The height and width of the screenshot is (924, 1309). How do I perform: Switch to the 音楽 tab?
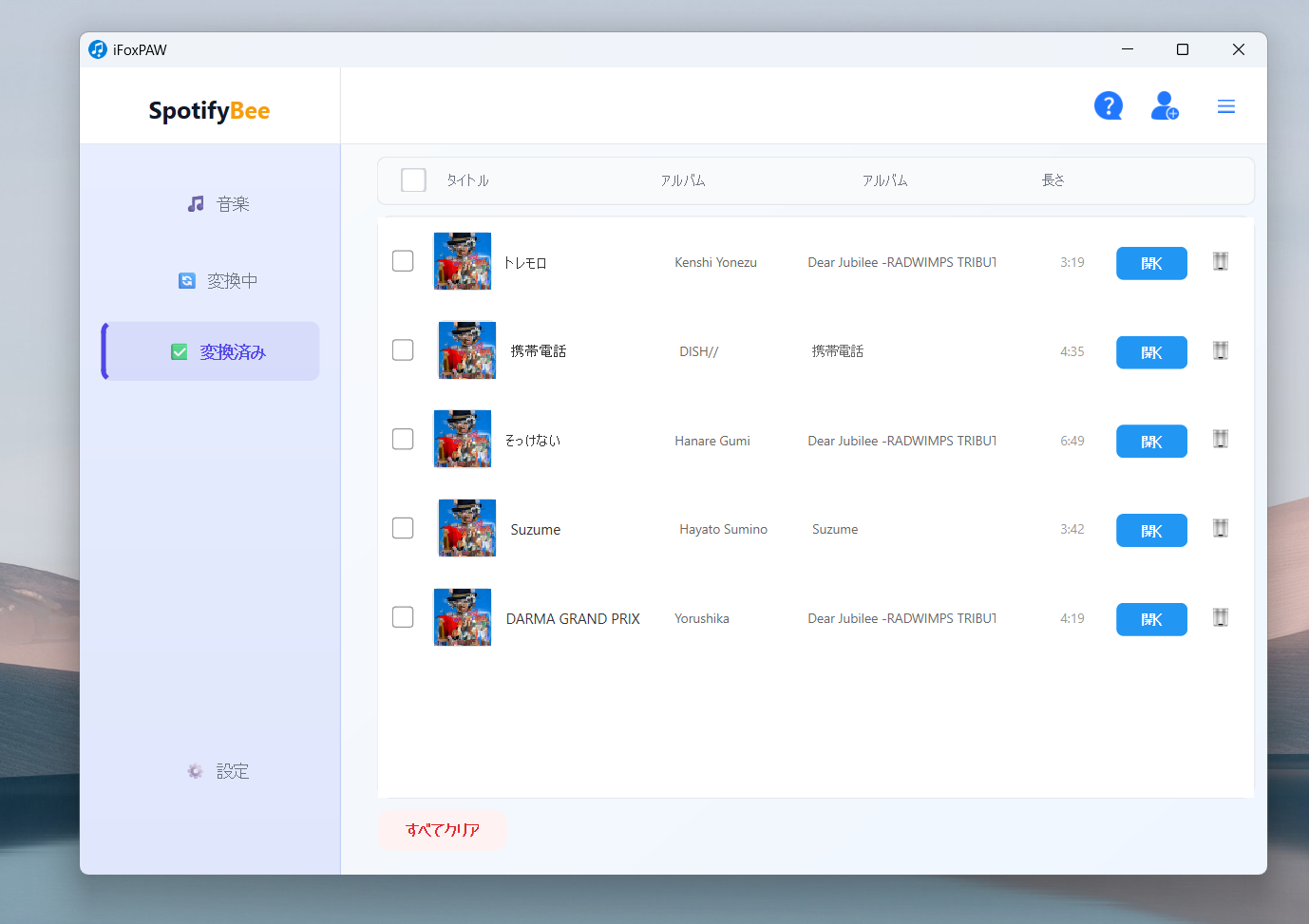point(218,203)
